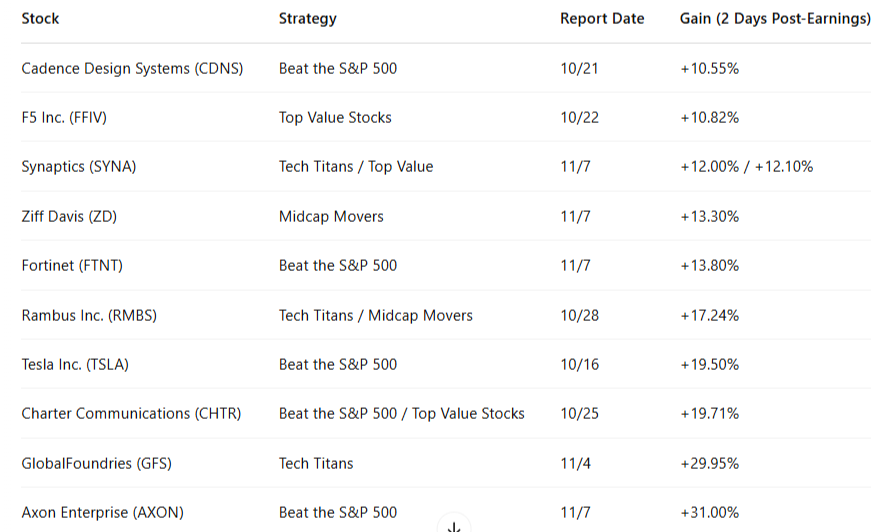Select Cadence Design Systems (CDNS) cell
The image size is (873, 532).
[132, 69]
